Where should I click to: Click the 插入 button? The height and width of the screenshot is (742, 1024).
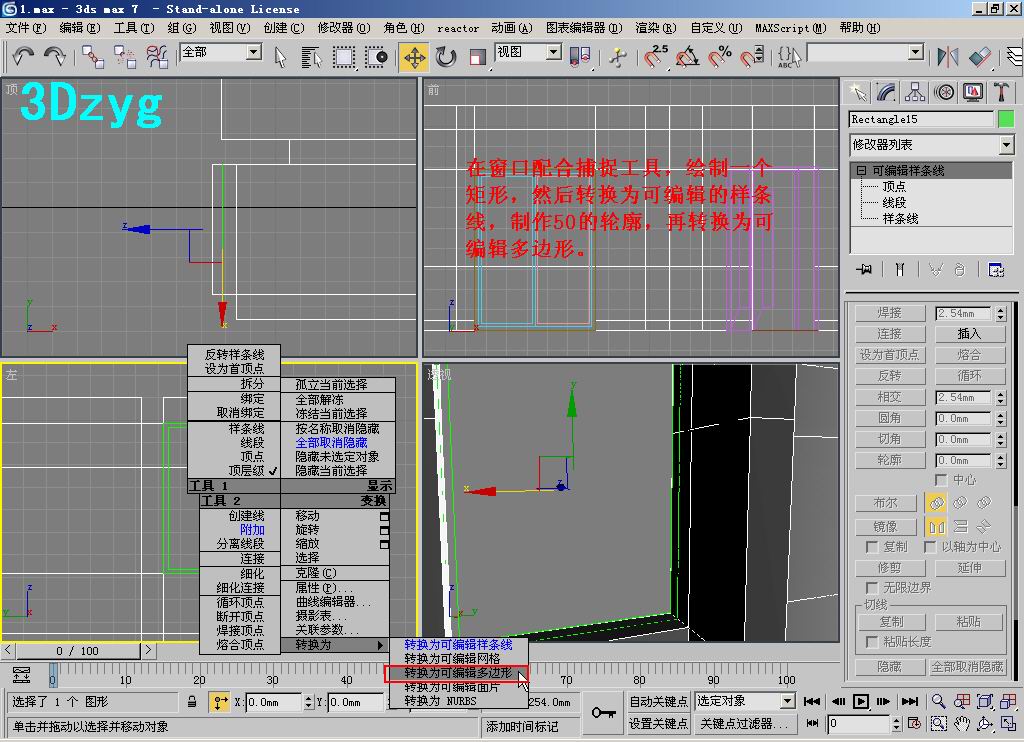click(969, 334)
